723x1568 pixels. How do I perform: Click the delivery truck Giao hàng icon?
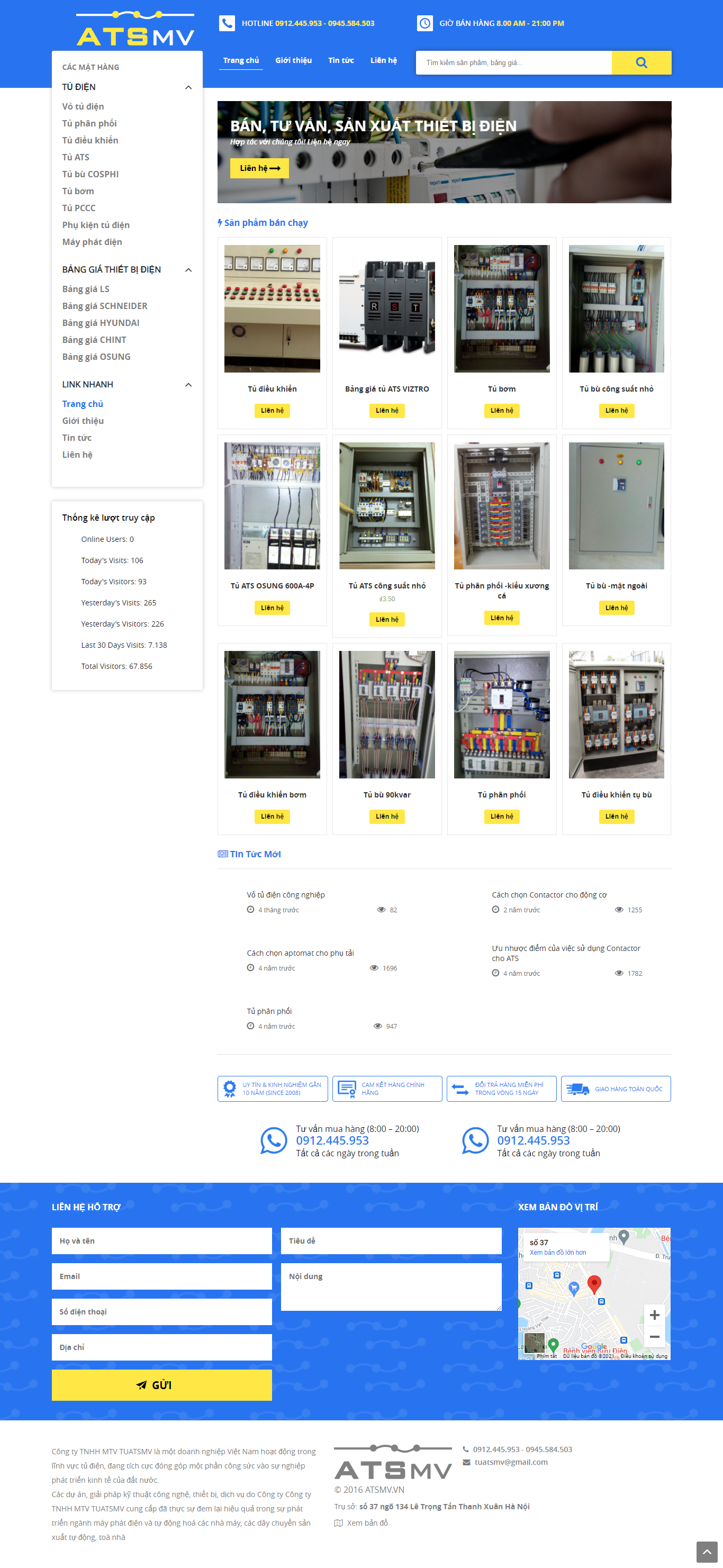click(x=577, y=1089)
